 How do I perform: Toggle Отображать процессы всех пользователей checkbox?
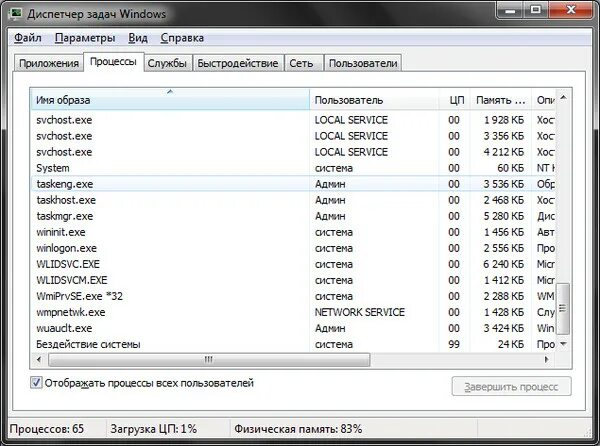point(36,383)
